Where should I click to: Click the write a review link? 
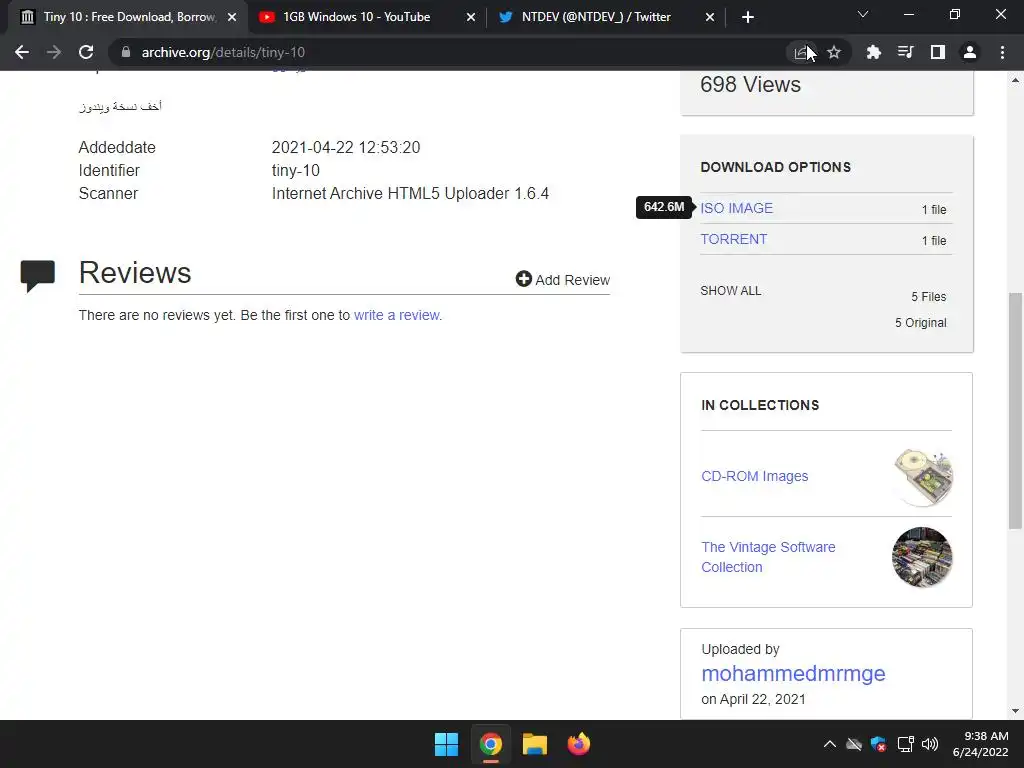coord(398,315)
